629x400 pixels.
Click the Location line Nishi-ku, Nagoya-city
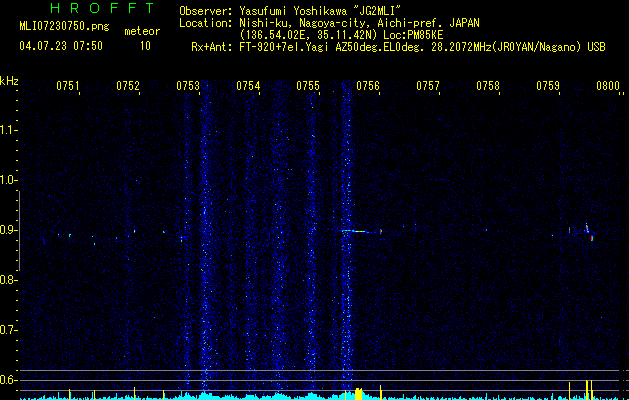pos(329,23)
